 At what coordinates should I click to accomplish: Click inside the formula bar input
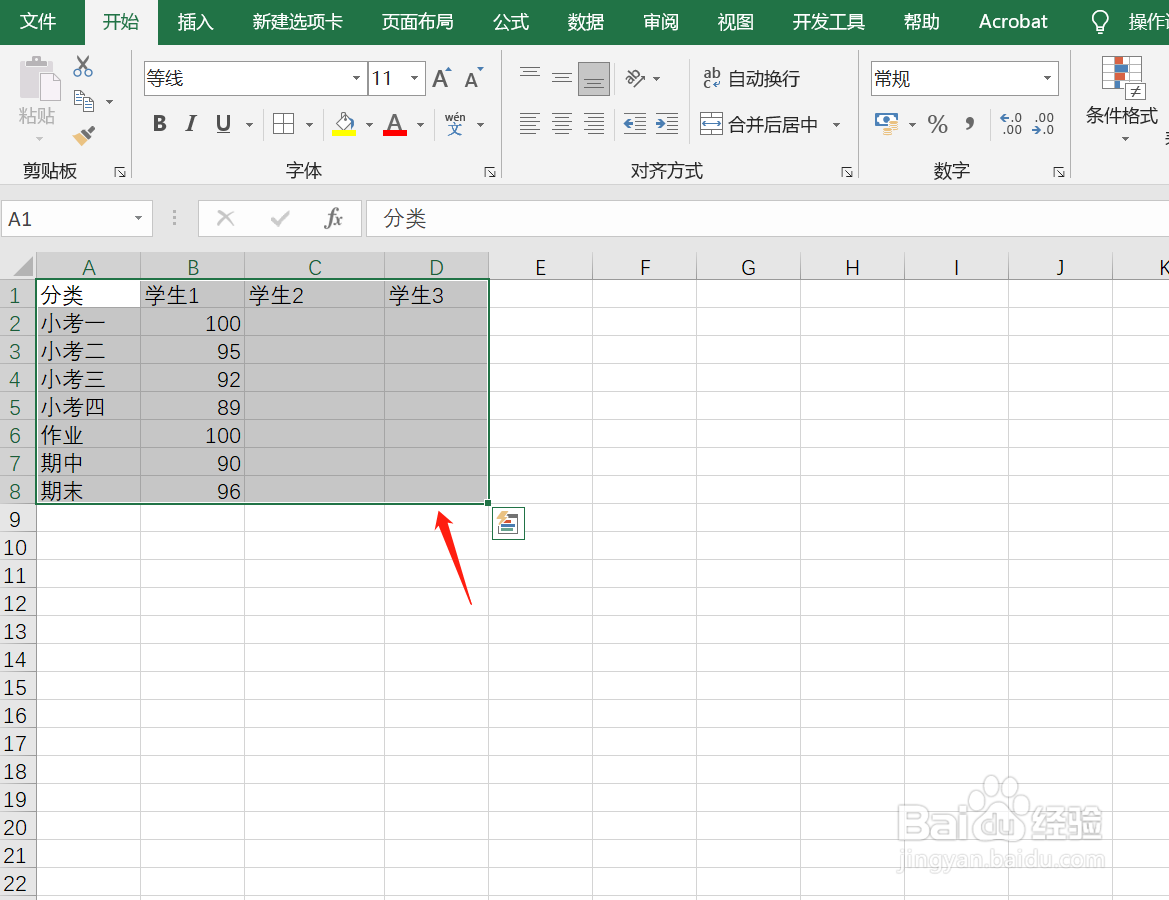[768, 218]
